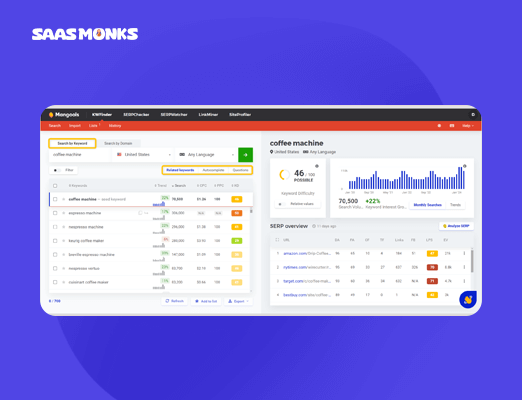Image resolution: width=522 pixels, height=400 pixels.
Task: Click the Analyze SERP button
Action: (x=456, y=226)
